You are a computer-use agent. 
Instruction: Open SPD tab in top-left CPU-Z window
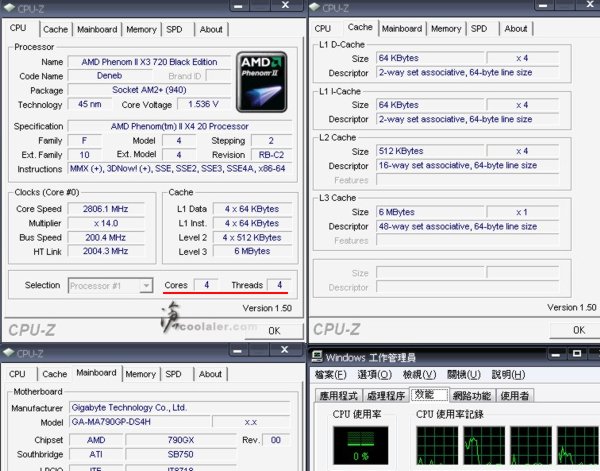[x=174, y=29]
